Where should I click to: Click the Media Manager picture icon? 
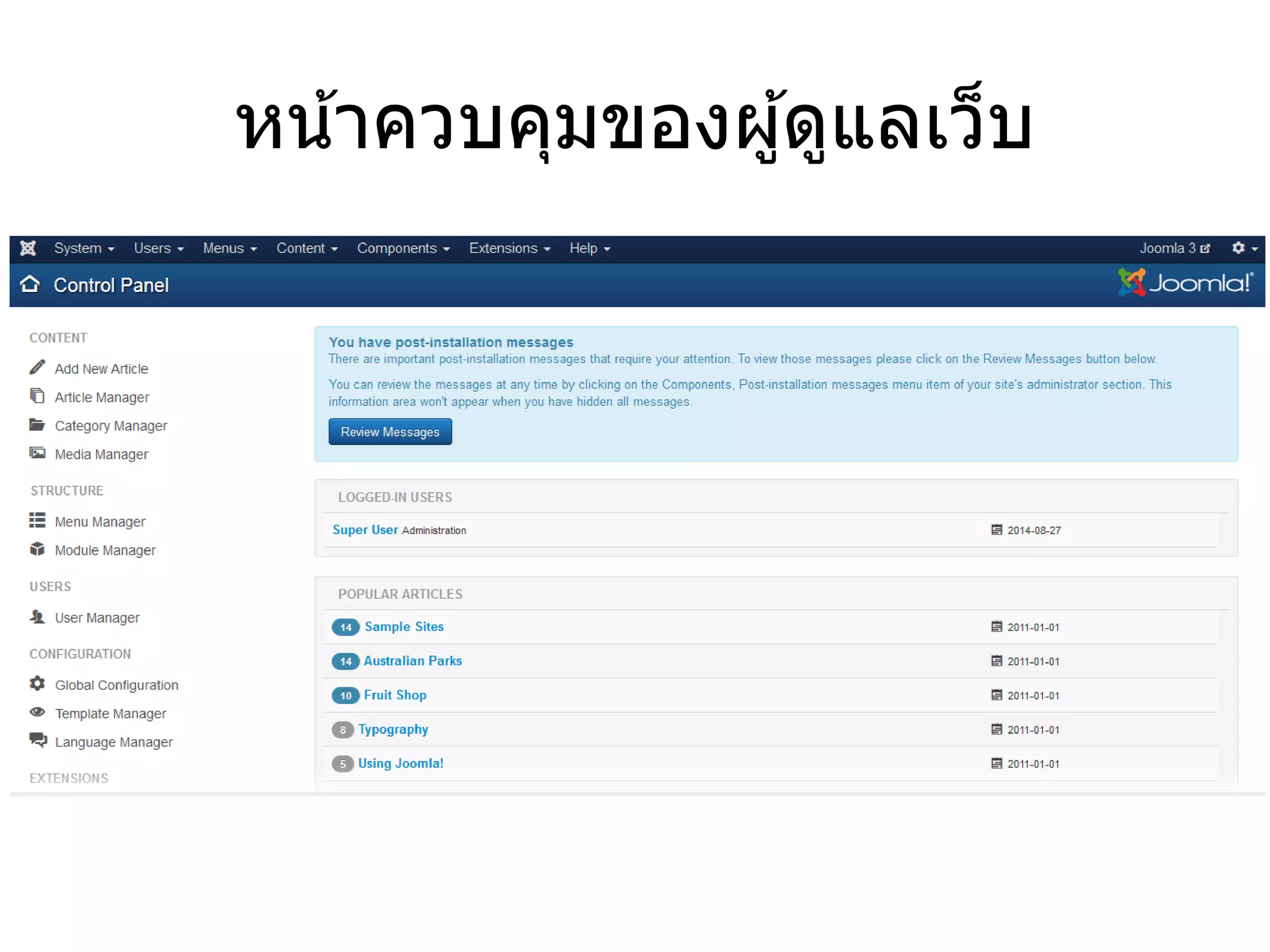(x=37, y=452)
